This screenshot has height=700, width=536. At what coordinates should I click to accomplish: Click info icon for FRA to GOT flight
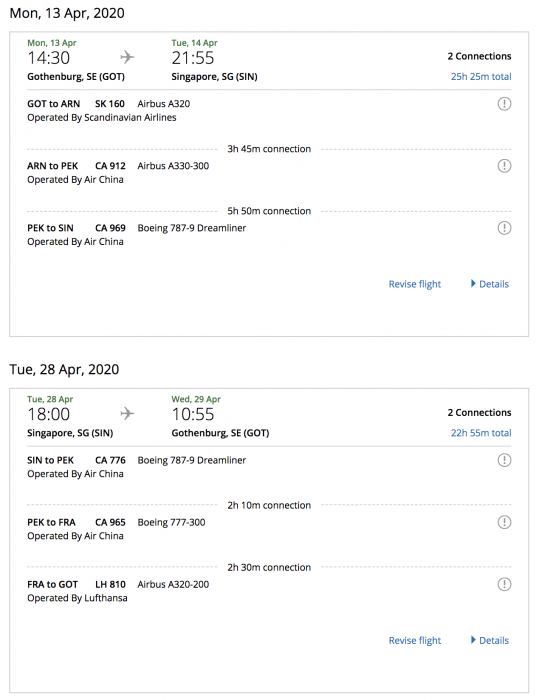tap(504, 584)
